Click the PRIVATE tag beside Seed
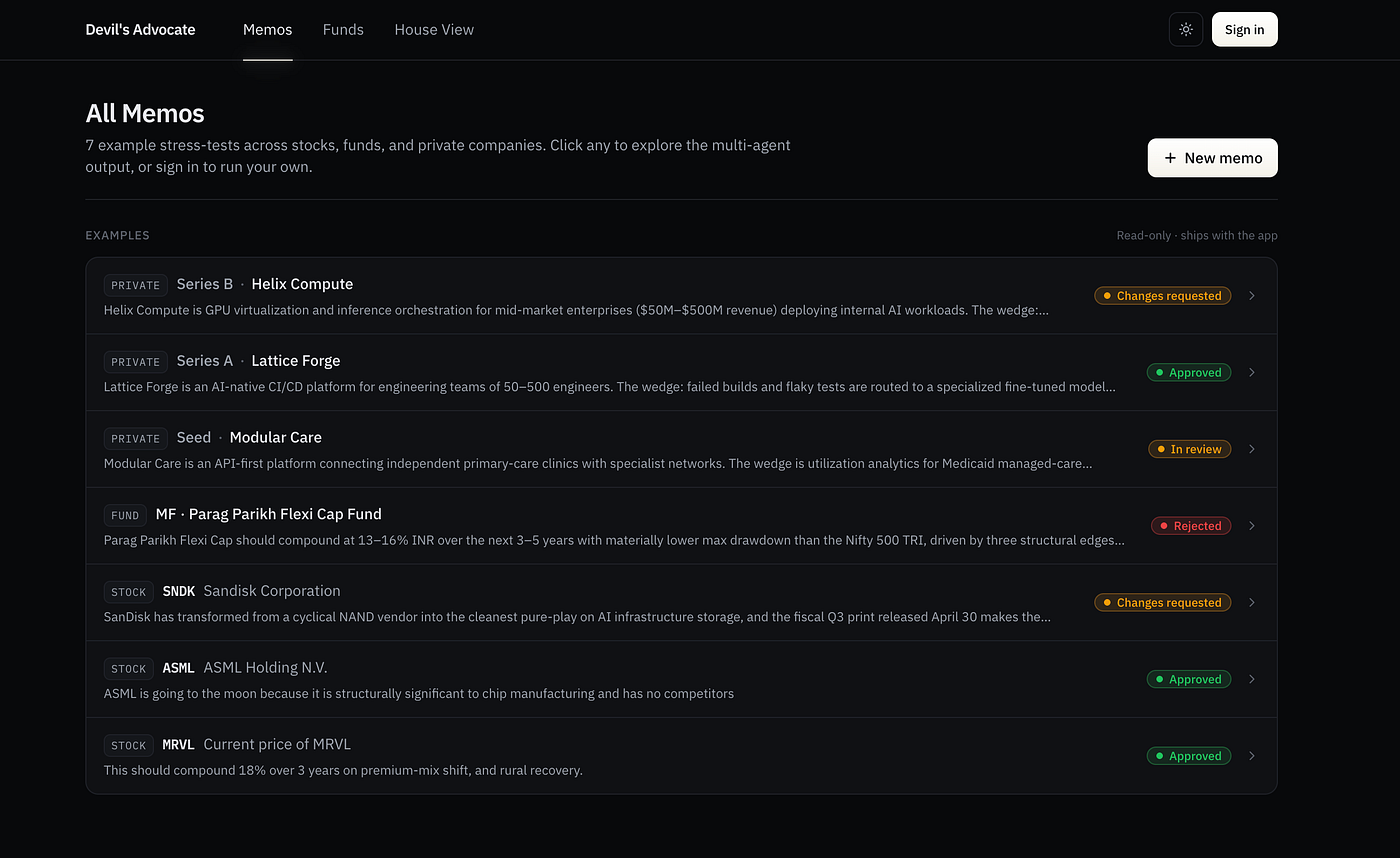 coord(136,438)
